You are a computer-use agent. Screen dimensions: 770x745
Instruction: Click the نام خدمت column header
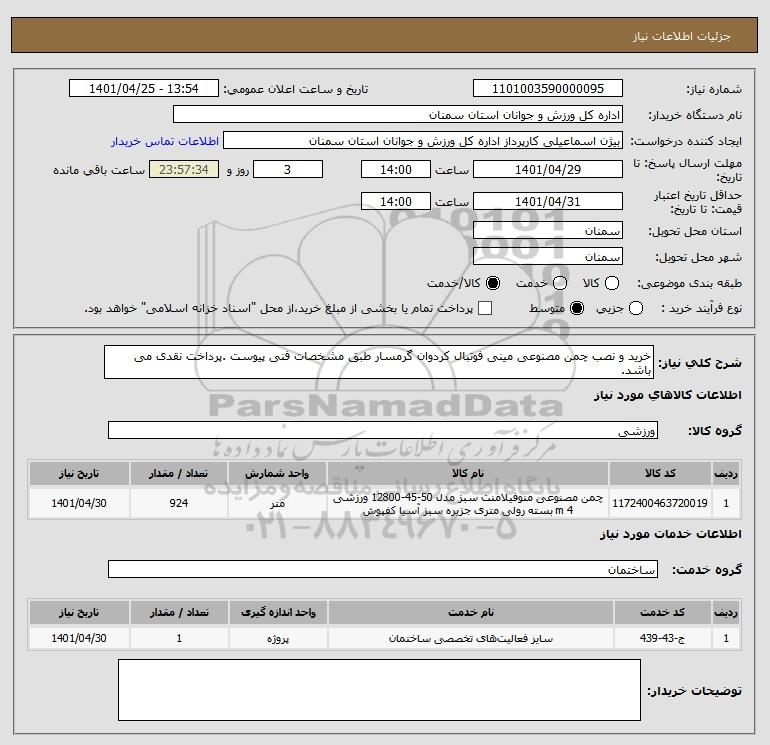click(x=470, y=612)
